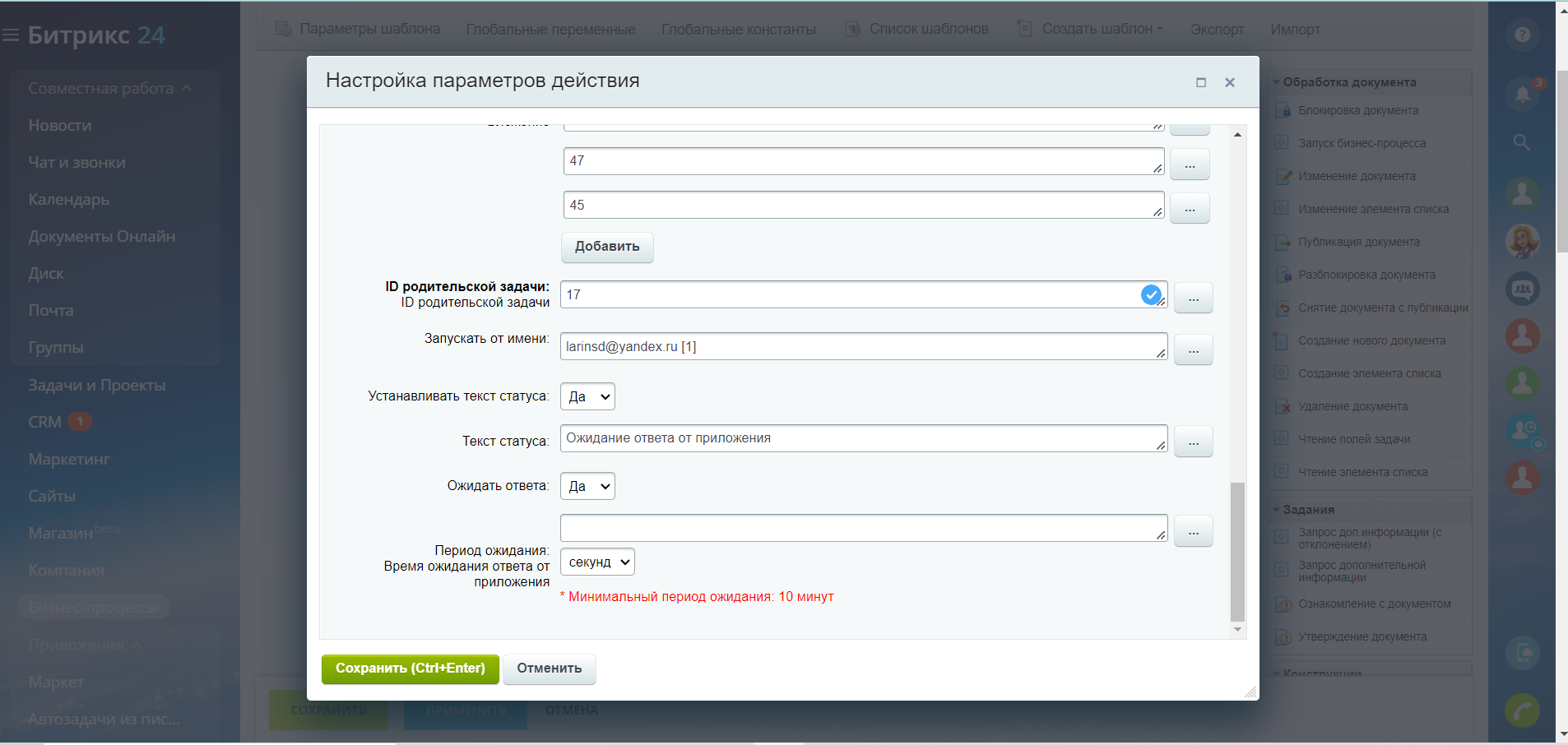Image resolution: width=1568 pixels, height=745 pixels.
Task: Click ellipsis button beside Текст статуса field
Action: [1193, 442]
